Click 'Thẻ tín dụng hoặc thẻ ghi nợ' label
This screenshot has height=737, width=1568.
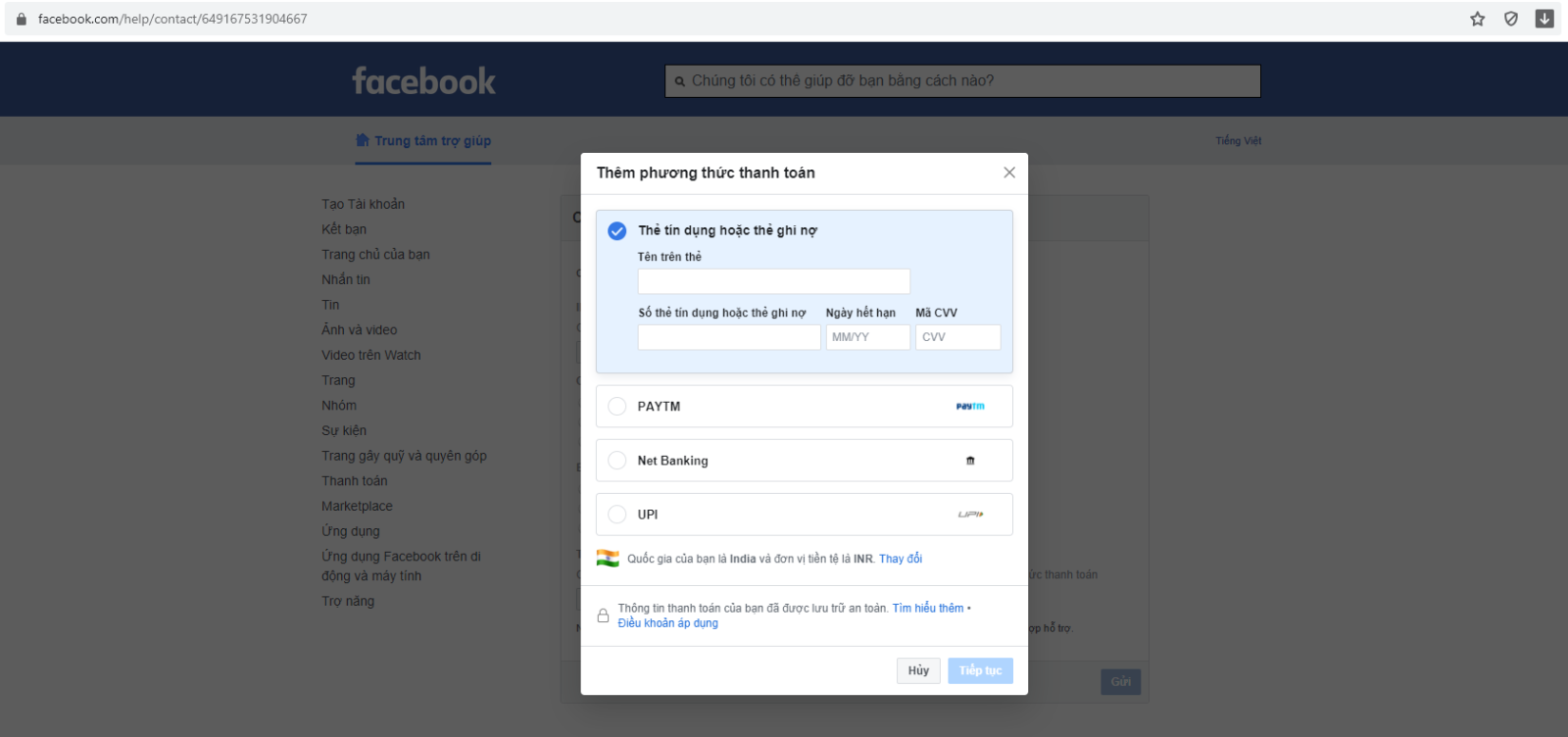click(727, 230)
